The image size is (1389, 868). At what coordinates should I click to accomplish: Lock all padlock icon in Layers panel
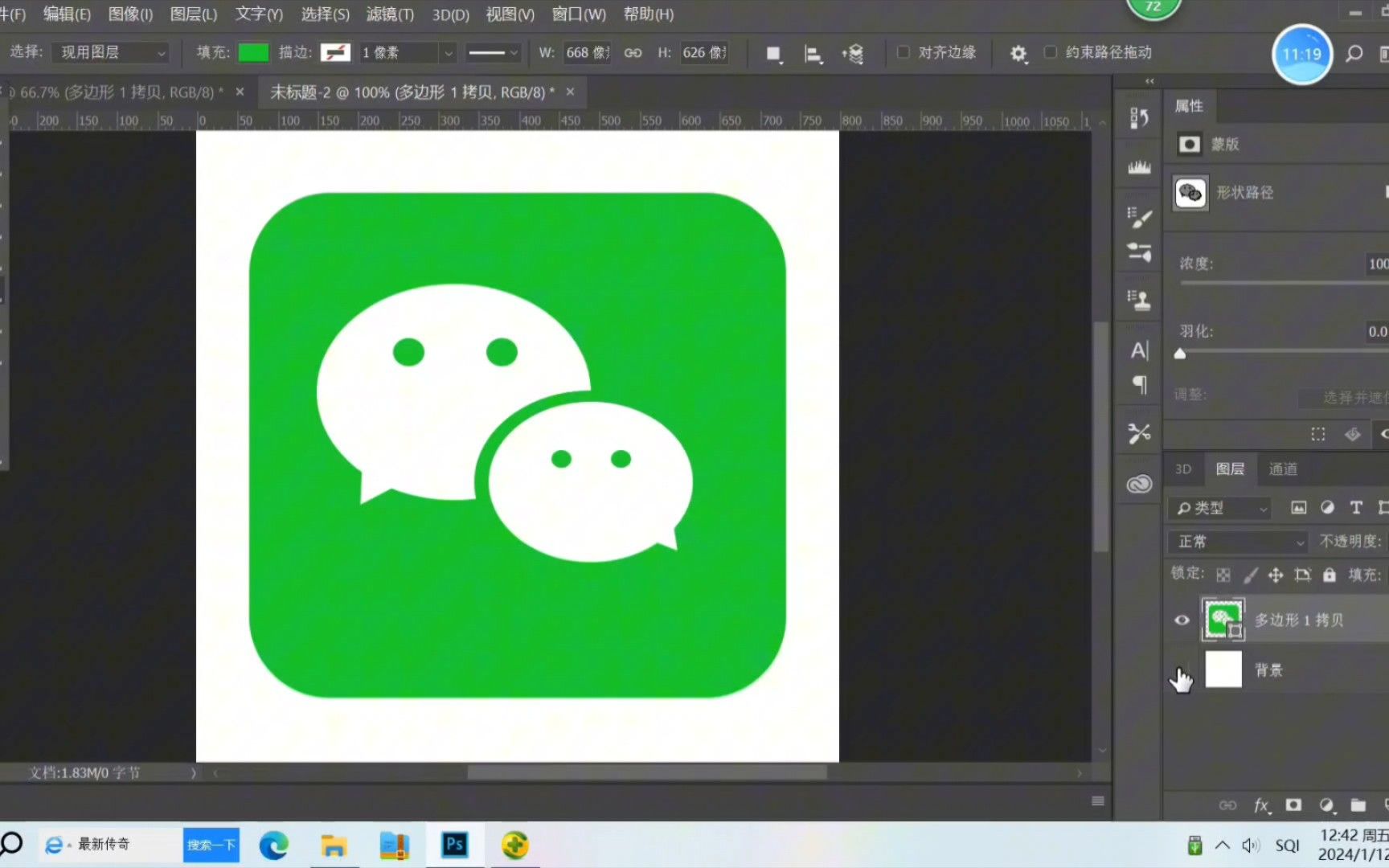(x=1330, y=575)
